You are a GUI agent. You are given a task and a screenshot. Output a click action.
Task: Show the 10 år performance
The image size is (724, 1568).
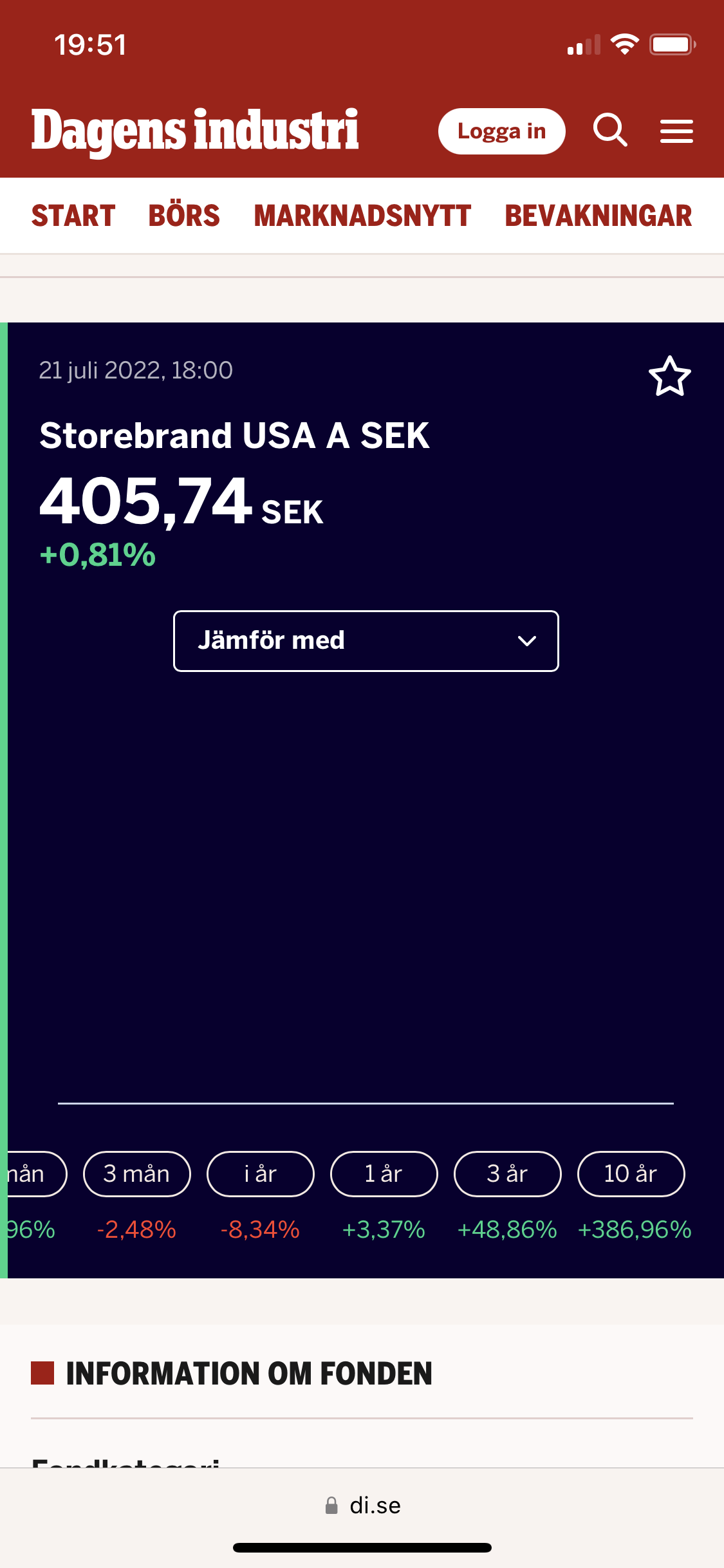point(631,1173)
